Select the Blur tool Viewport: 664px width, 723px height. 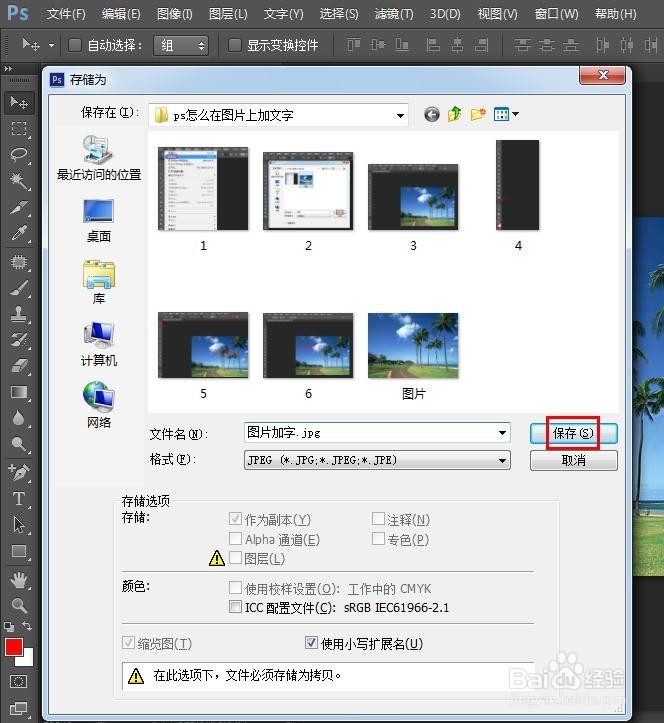19,418
